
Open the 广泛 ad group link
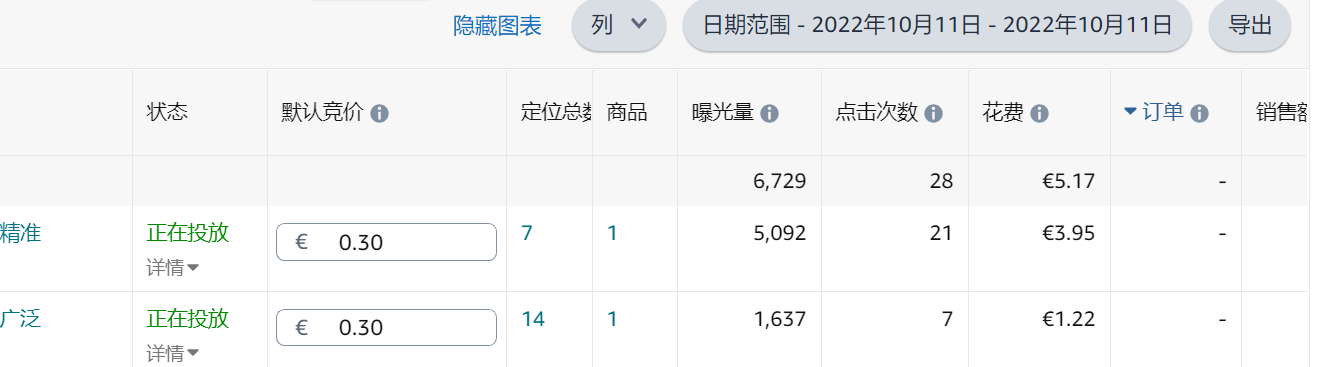[20, 319]
